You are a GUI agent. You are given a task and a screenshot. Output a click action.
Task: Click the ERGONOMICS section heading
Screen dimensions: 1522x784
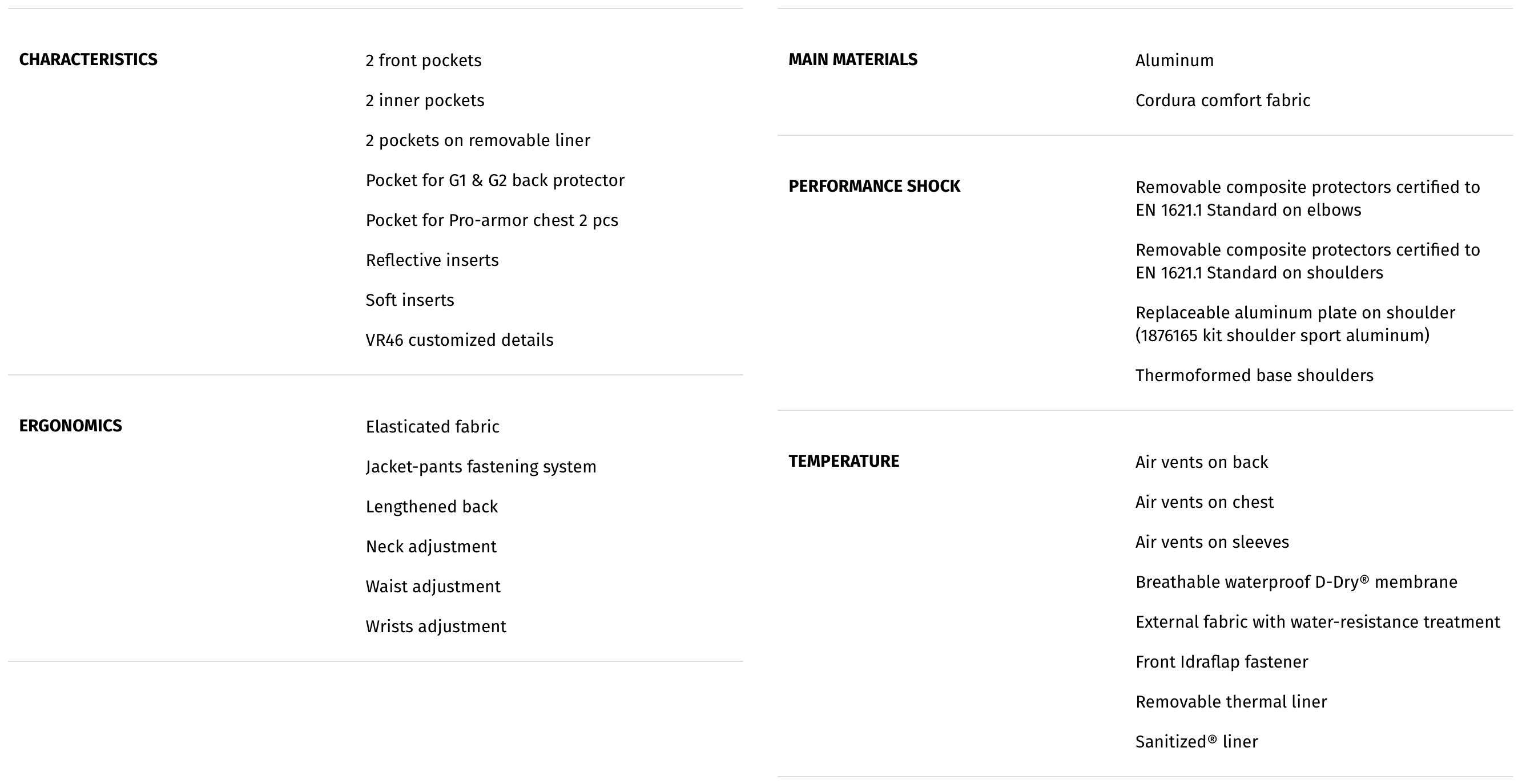70,426
